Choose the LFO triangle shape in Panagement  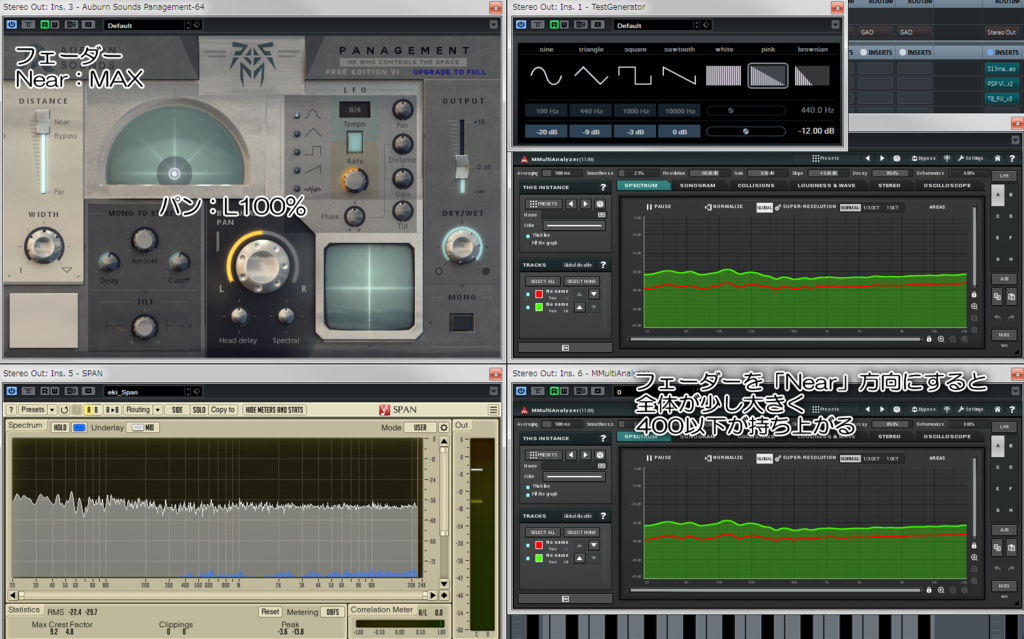[x=298, y=134]
